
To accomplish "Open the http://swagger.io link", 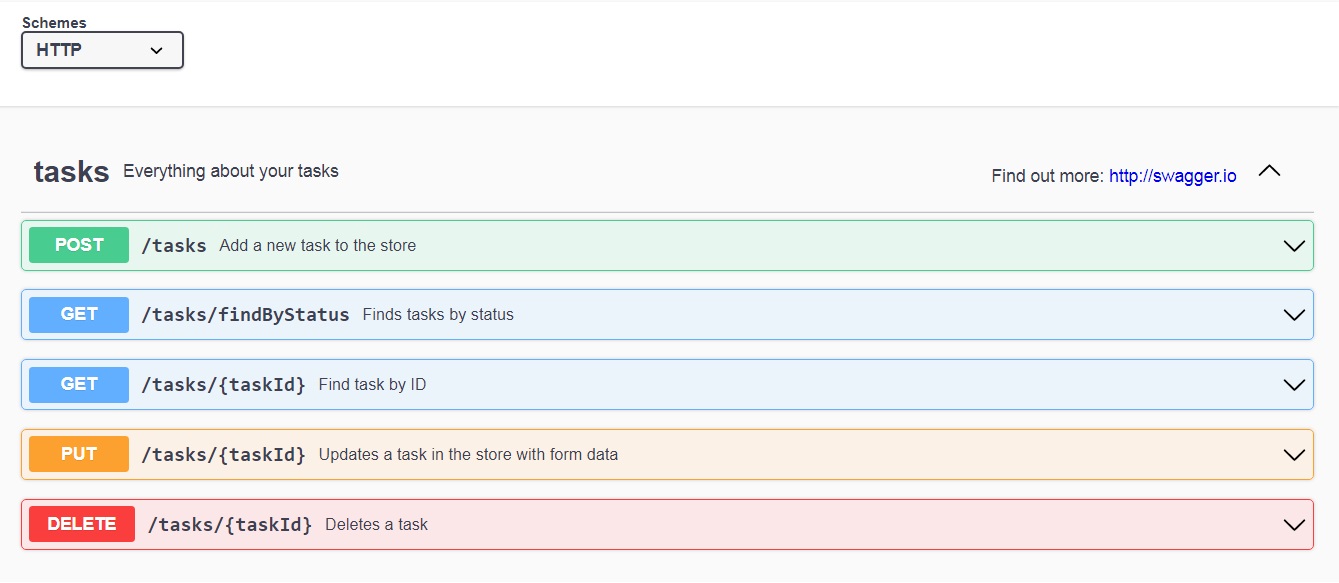I will pos(1172,175).
